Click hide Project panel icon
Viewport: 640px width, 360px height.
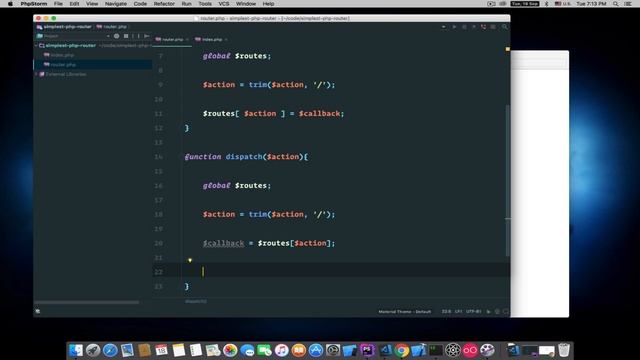coord(147,36)
